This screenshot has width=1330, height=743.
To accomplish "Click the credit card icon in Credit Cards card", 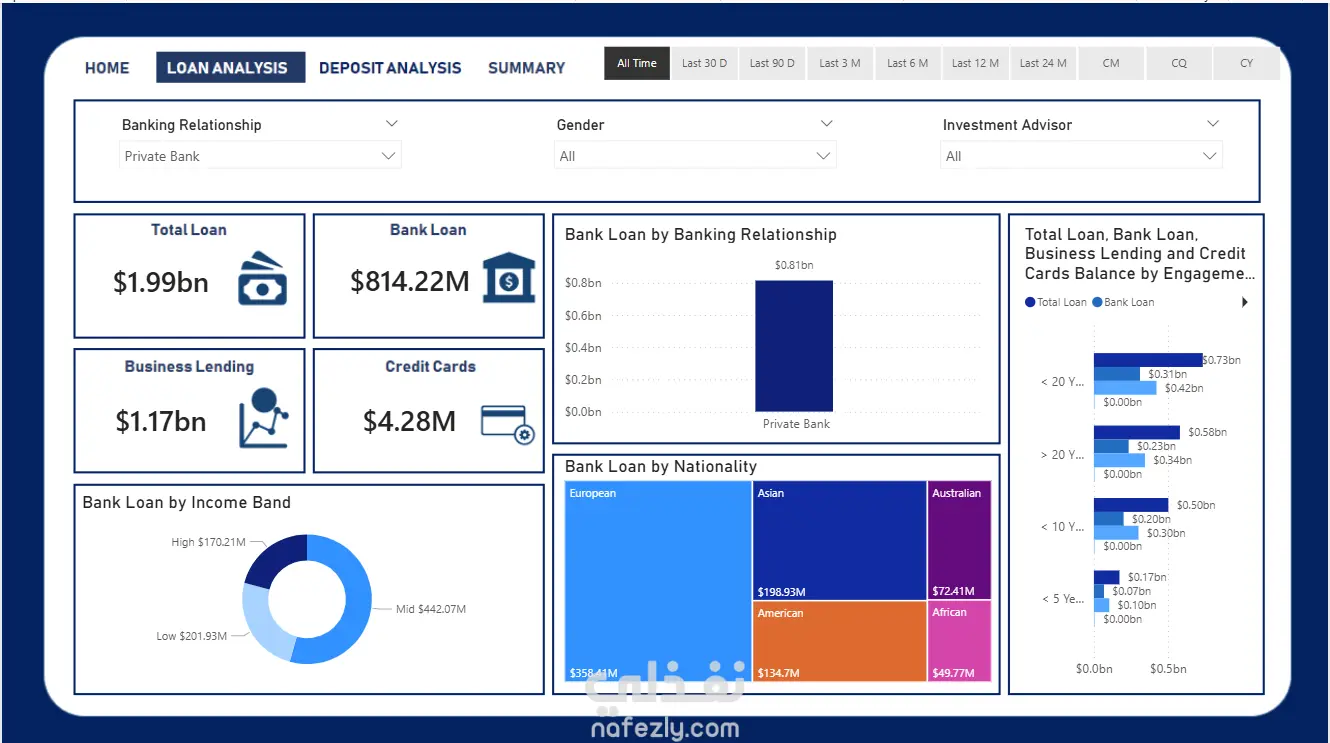I will [508, 424].
